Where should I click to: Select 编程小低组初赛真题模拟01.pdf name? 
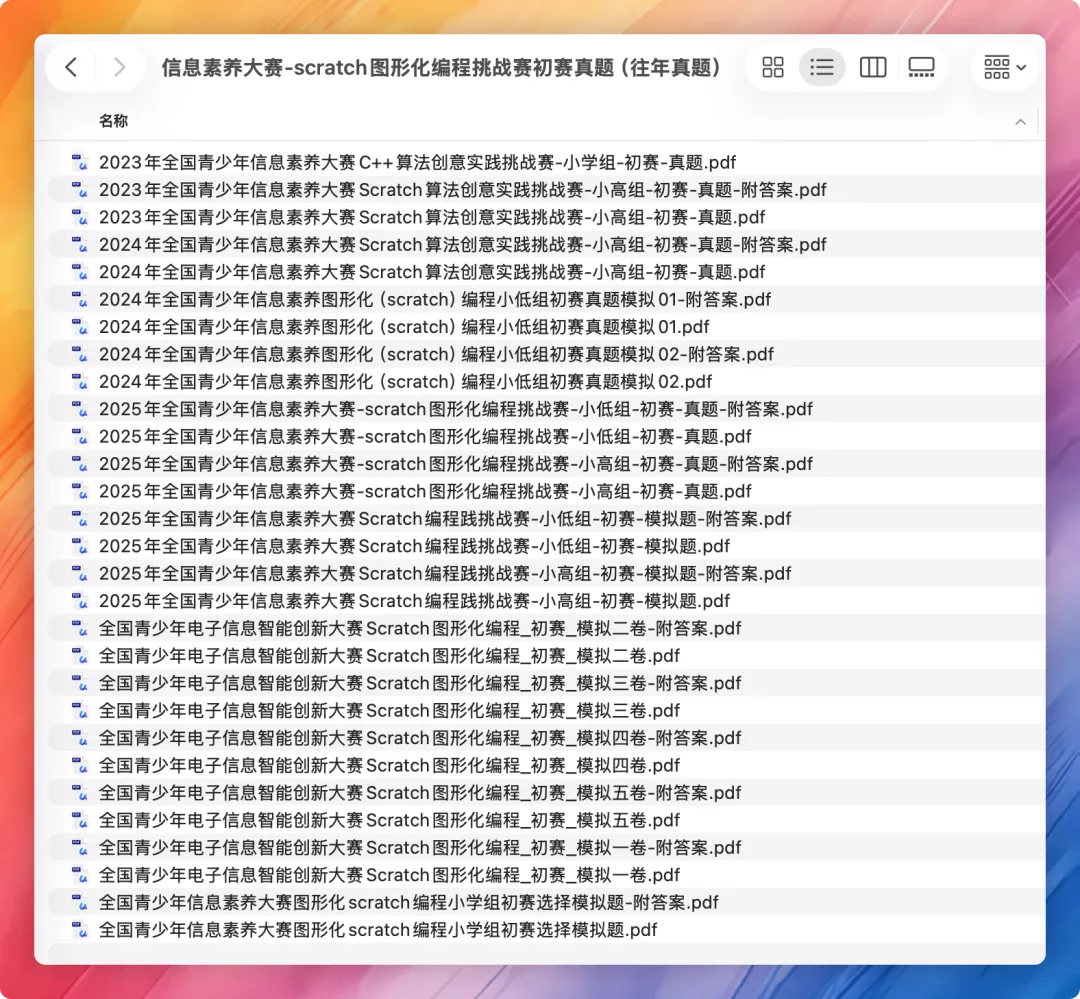click(404, 327)
